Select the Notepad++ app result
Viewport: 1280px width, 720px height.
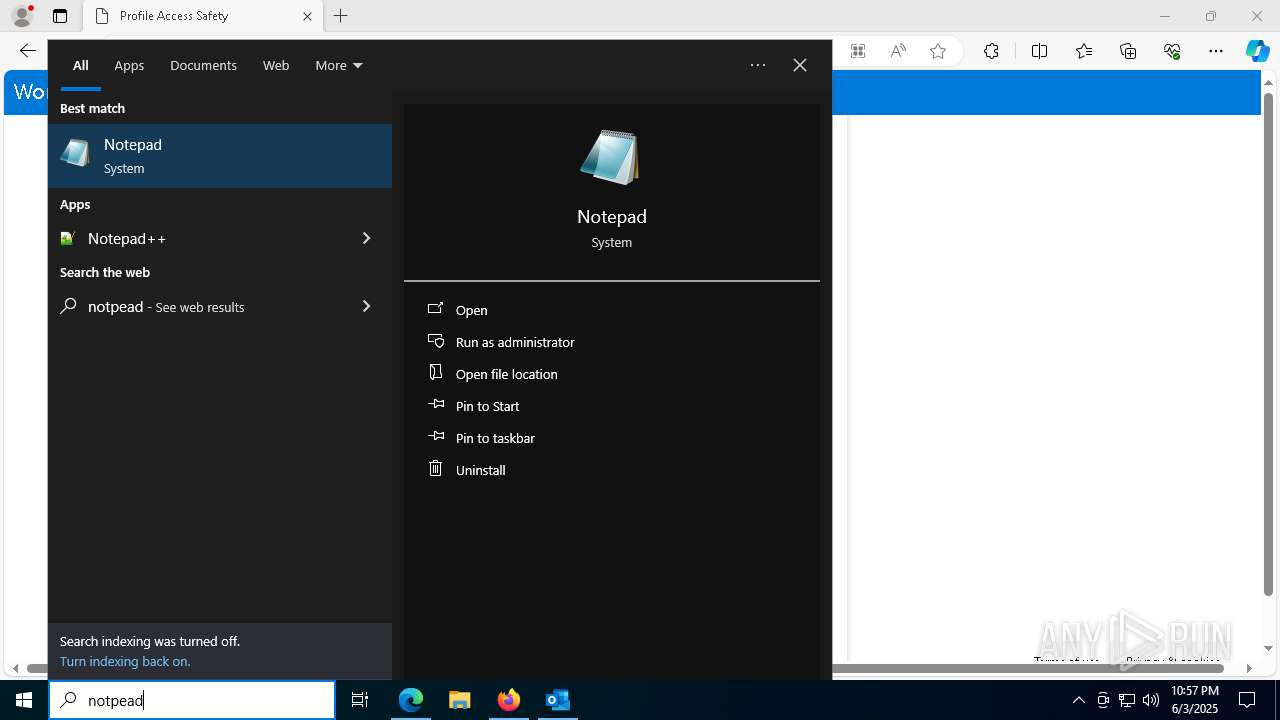click(x=195, y=238)
